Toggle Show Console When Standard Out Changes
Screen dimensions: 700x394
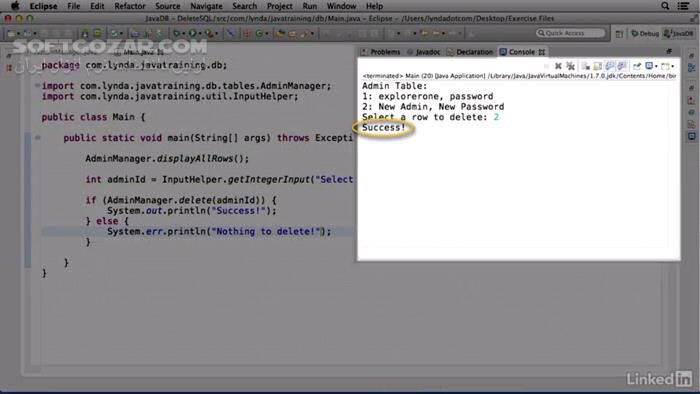click(609, 66)
